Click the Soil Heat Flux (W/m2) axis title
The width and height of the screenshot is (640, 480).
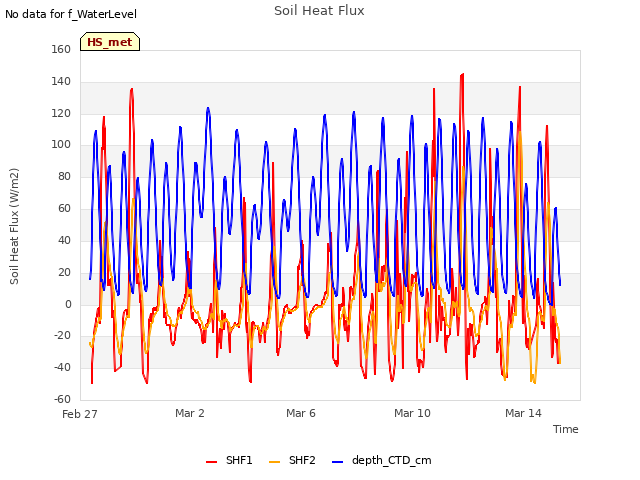(14, 226)
